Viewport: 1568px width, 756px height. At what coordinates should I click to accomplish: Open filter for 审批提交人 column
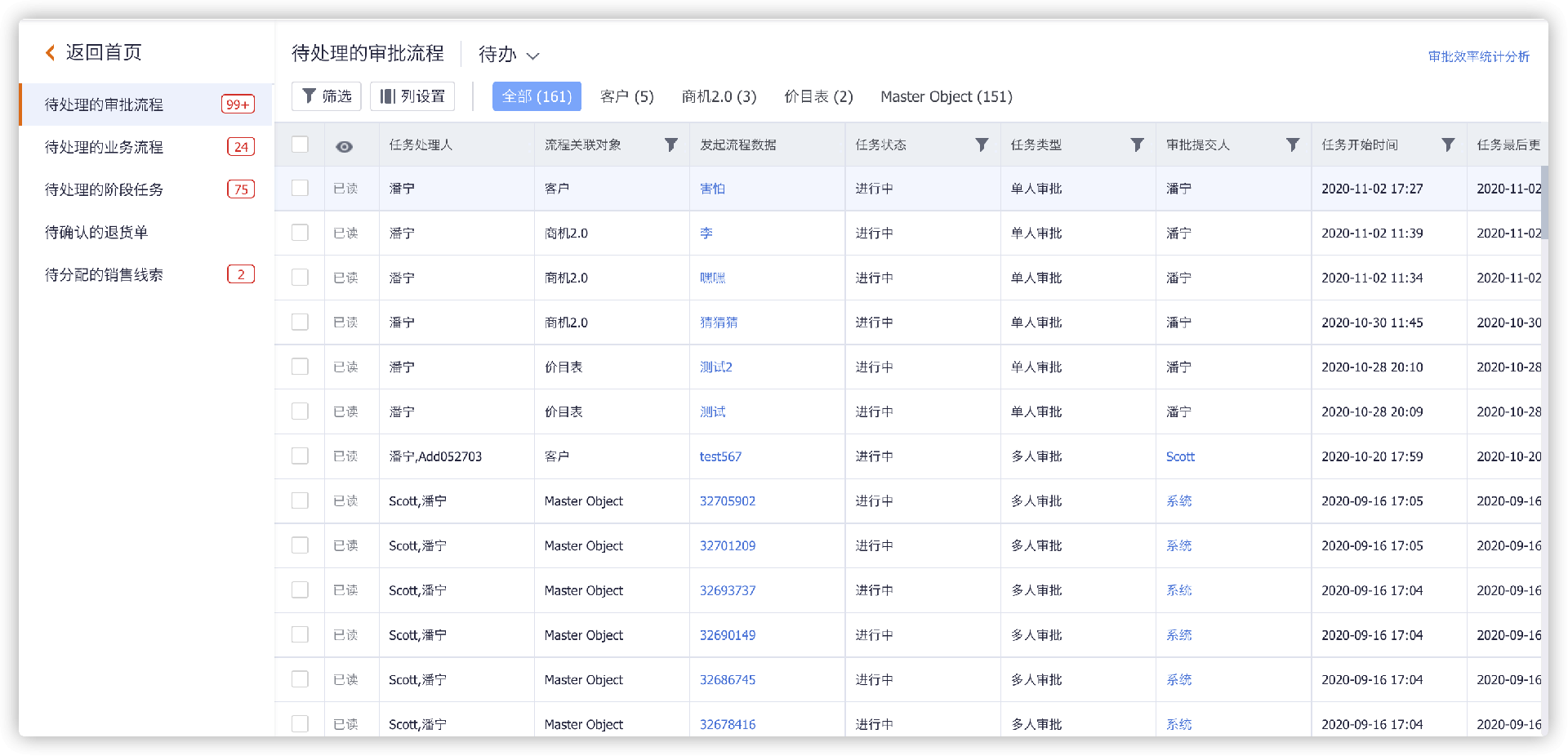click(1292, 145)
